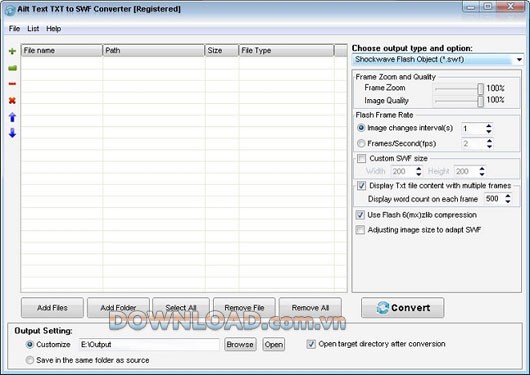Click the Image Quality slider handle

[480, 101]
